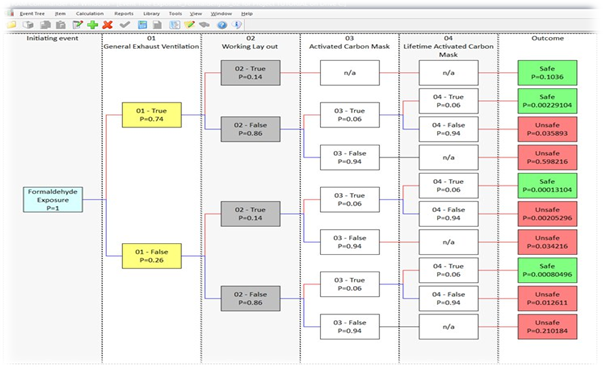Select the Unsafe P=0.598216 outcome box
The width and height of the screenshot is (603, 372).
[547, 157]
